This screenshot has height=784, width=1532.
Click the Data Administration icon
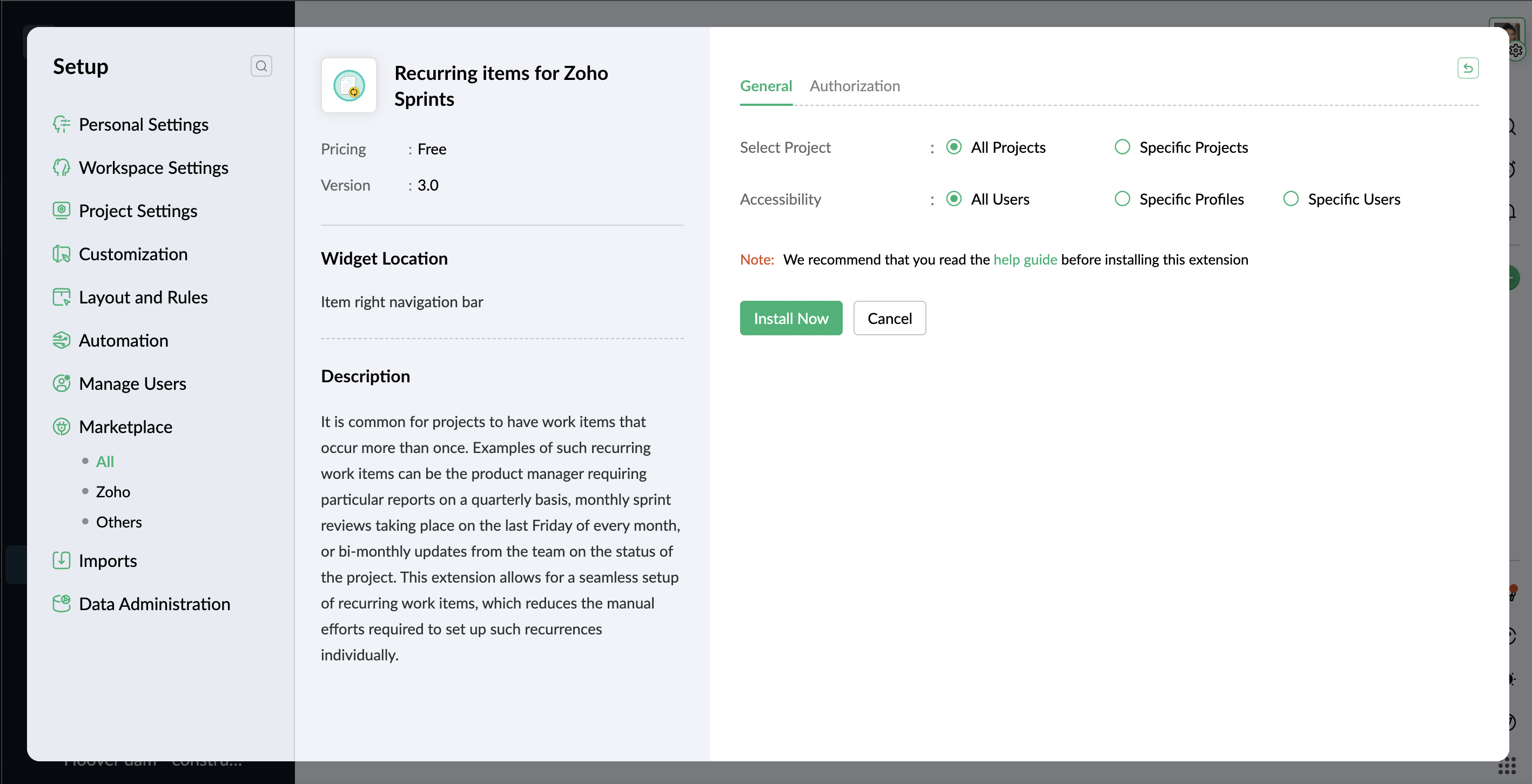pos(61,603)
